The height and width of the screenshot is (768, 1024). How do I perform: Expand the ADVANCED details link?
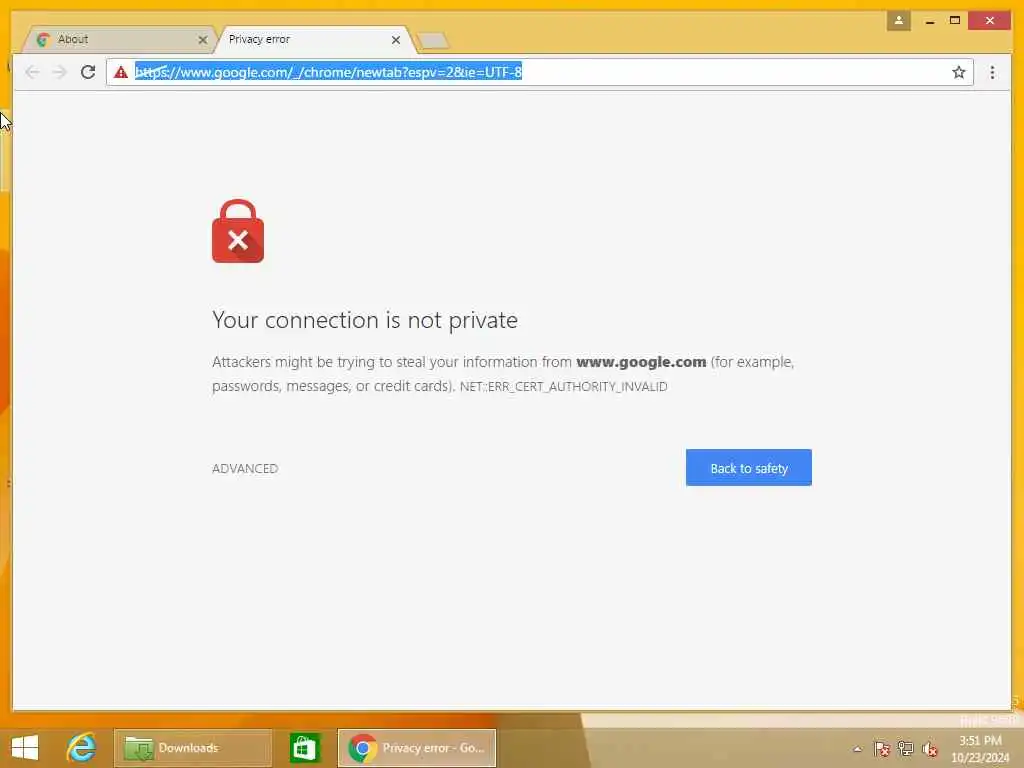point(245,468)
